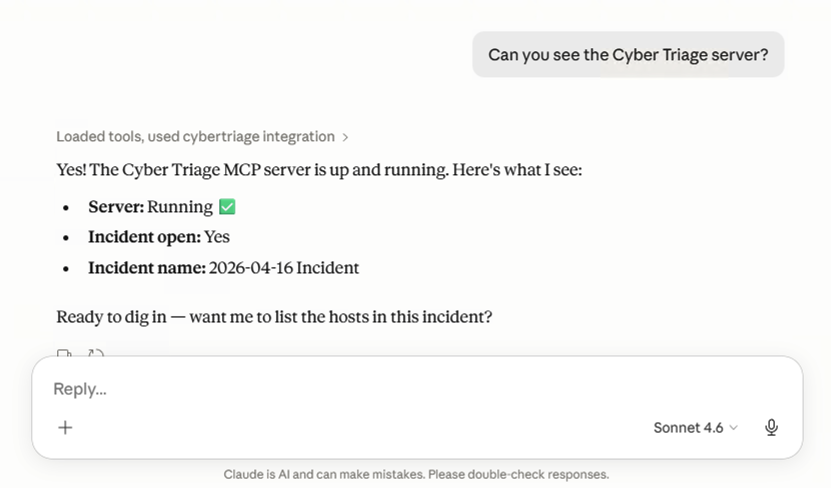Click the chevron beside Sonnet 4.6
Screen dimensions: 831x489
tap(734, 428)
